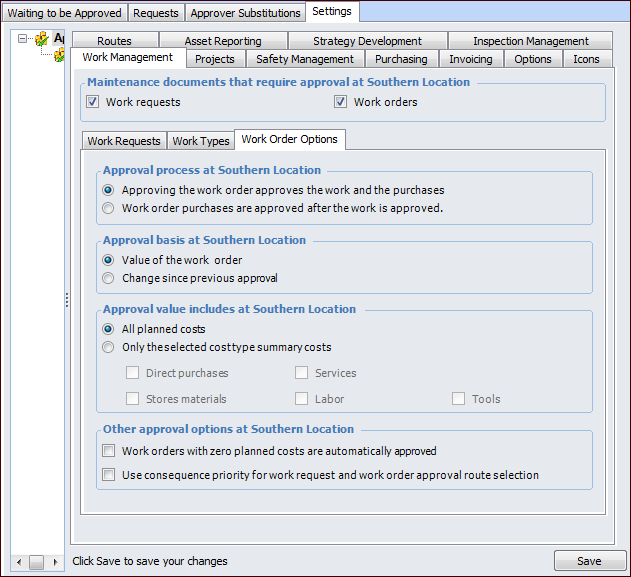Collapse the root tree node
Image resolution: width=631 pixels, height=577 pixels.
23,39
